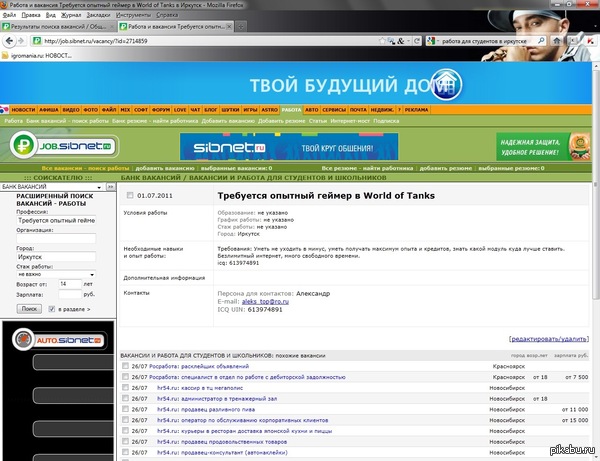Image resolution: width=600 pixels, height=461 pixels.
Task: Click the auto.sibnet logo in sidebar
Action: point(58,339)
